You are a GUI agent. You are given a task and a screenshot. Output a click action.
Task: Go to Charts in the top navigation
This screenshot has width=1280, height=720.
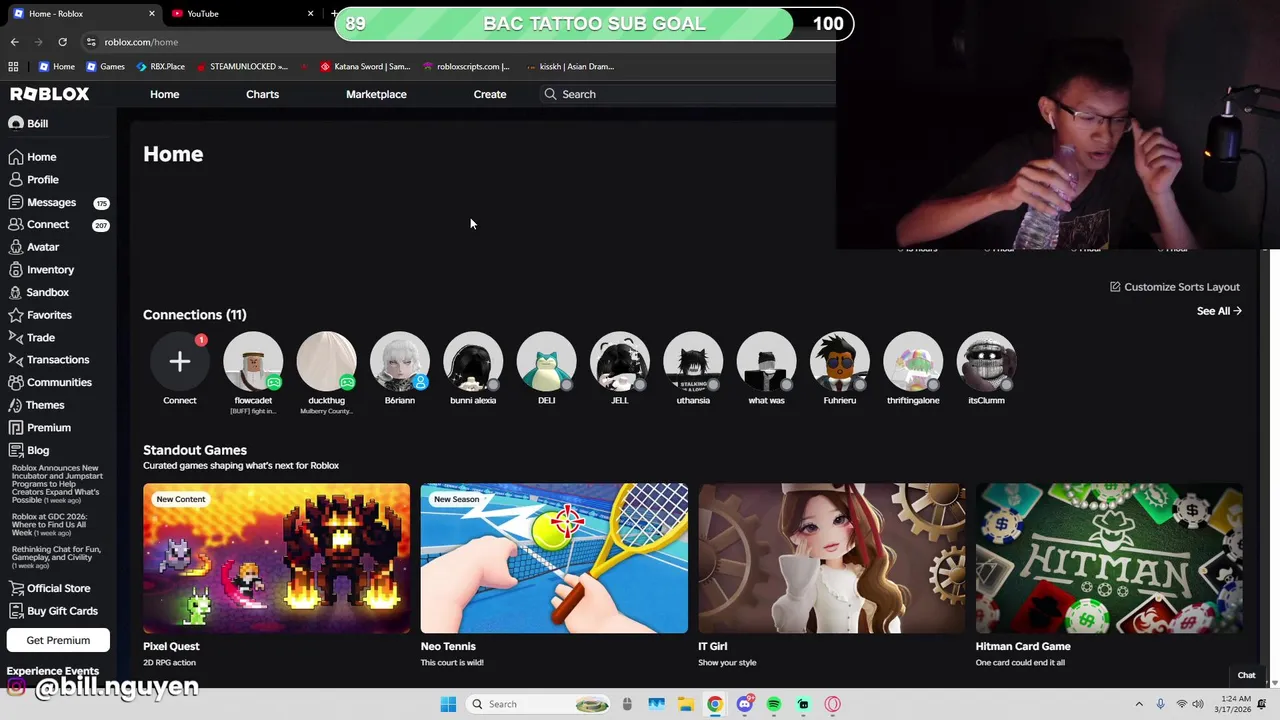point(262,94)
